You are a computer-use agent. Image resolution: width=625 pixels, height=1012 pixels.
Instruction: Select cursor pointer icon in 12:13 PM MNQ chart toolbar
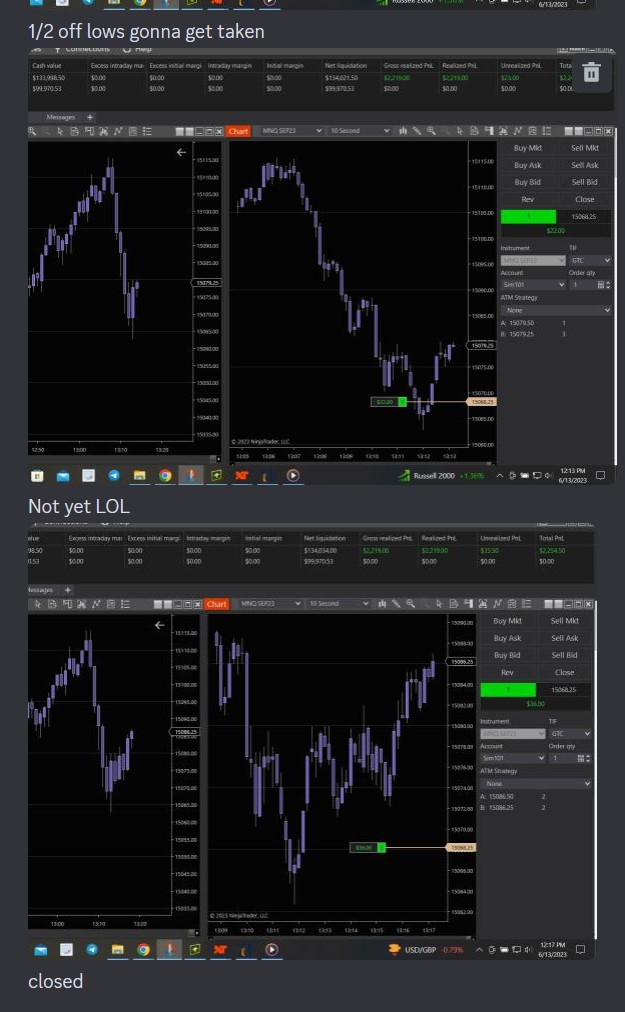(x=460, y=131)
